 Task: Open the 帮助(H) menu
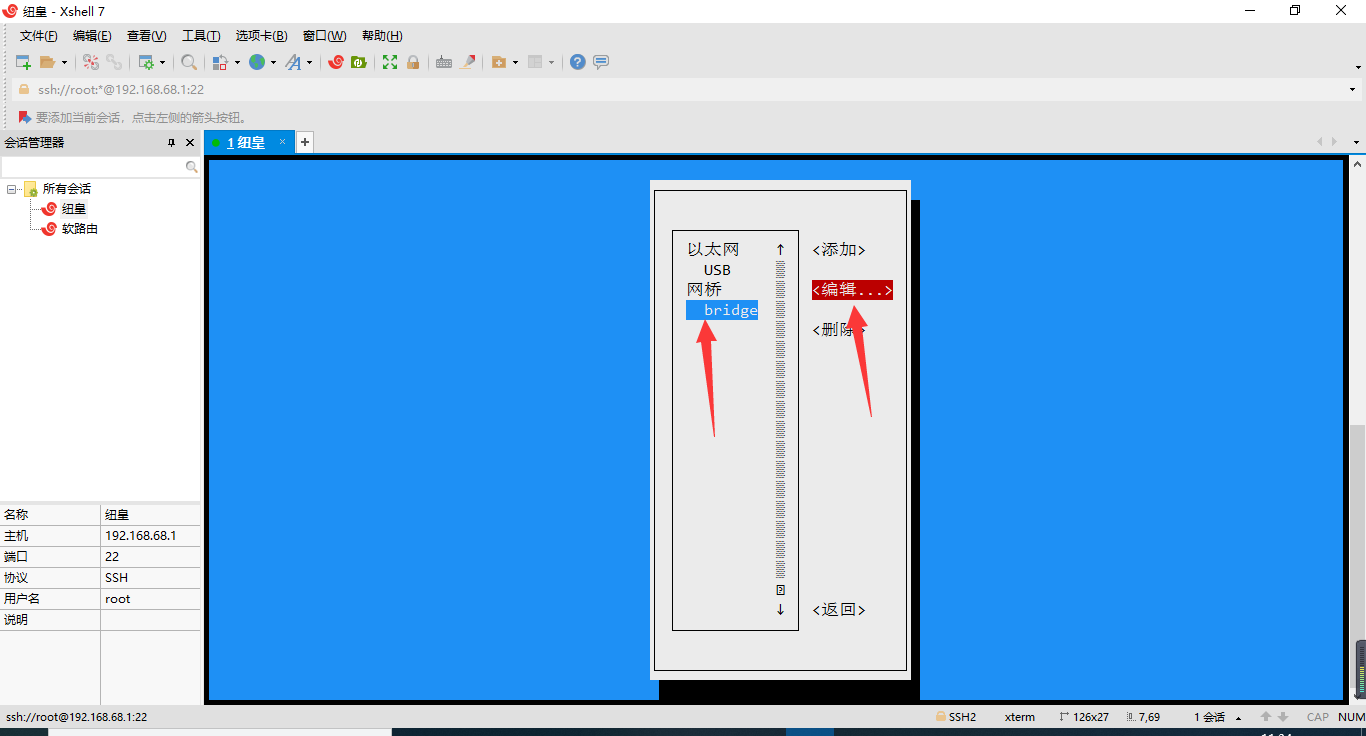pyautogui.click(x=382, y=36)
